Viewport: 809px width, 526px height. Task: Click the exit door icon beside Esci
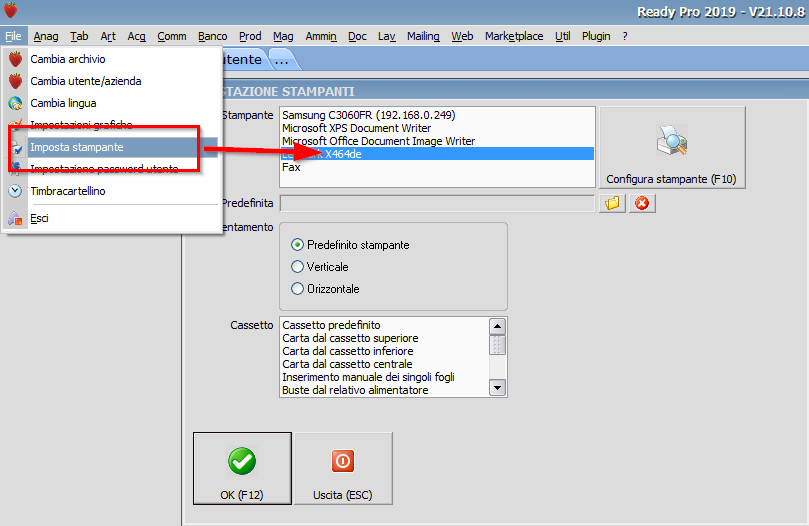[x=15, y=218]
